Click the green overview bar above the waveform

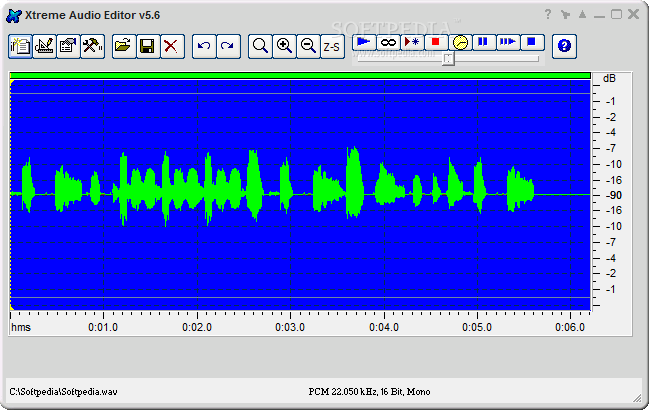point(300,75)
